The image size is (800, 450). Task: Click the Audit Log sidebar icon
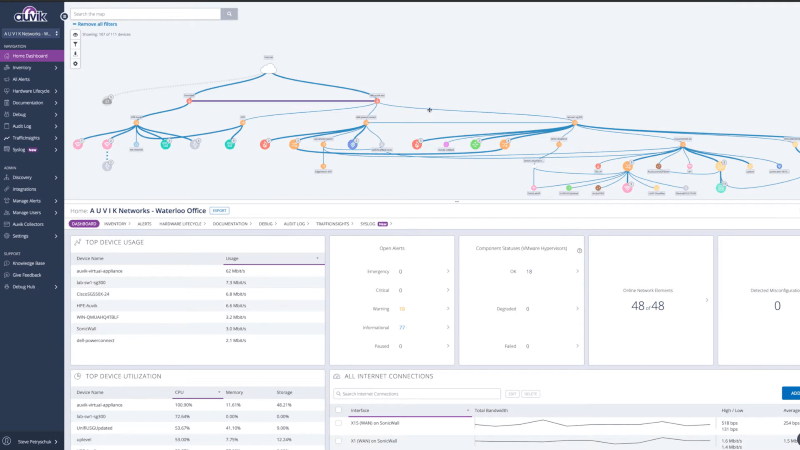pos(7,126)
